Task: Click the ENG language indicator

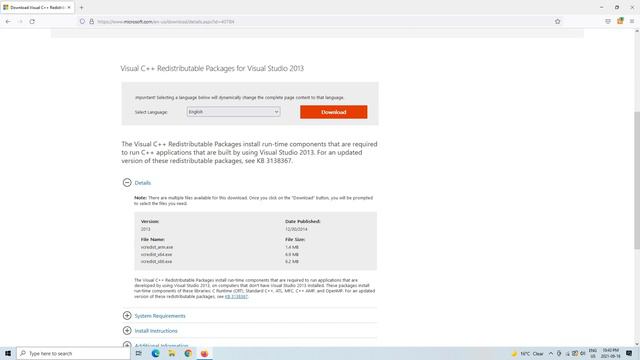Action: (x=593, y=353)
